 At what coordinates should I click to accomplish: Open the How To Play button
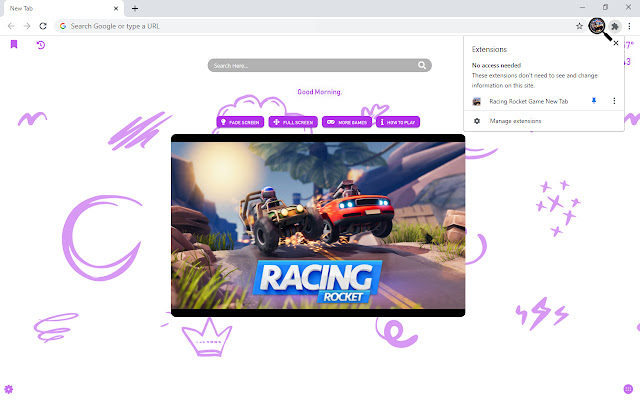click(398, 122)
